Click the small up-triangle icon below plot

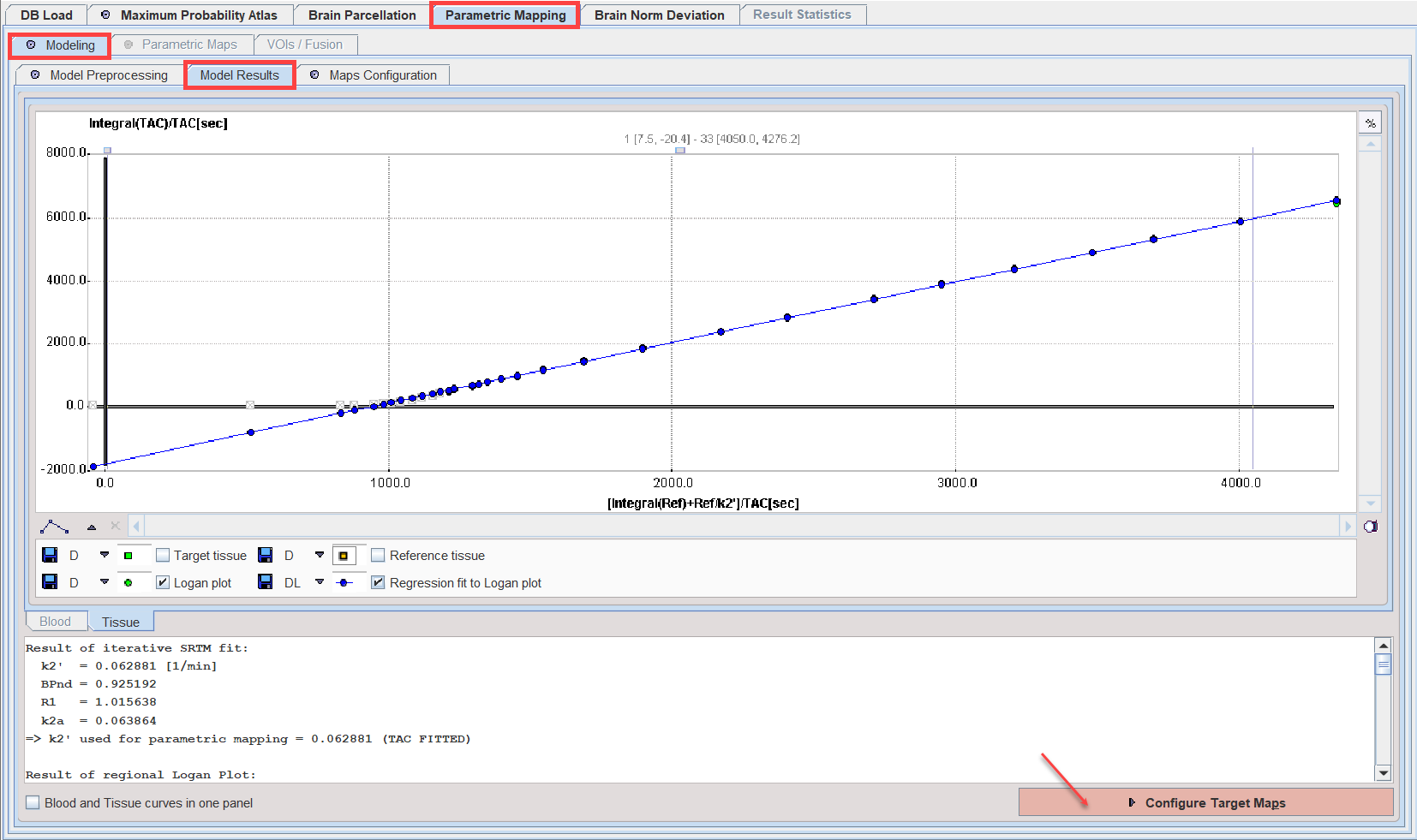pyautogui.click(x=92, y=527)
